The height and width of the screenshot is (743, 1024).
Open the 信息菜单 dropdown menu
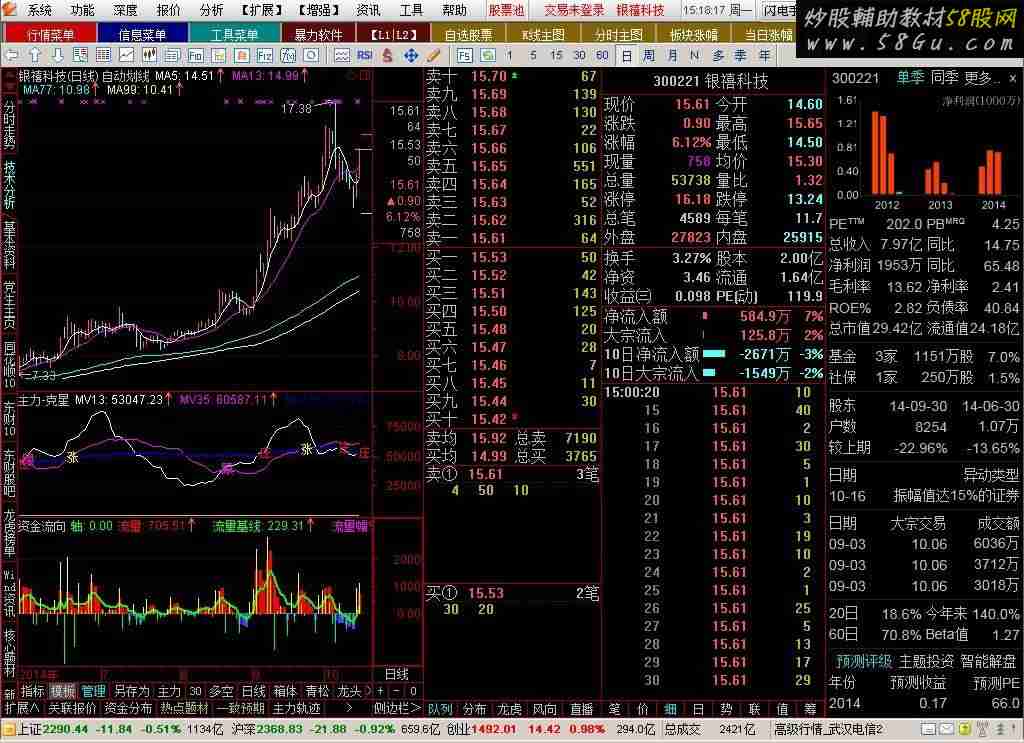point(142,34)
